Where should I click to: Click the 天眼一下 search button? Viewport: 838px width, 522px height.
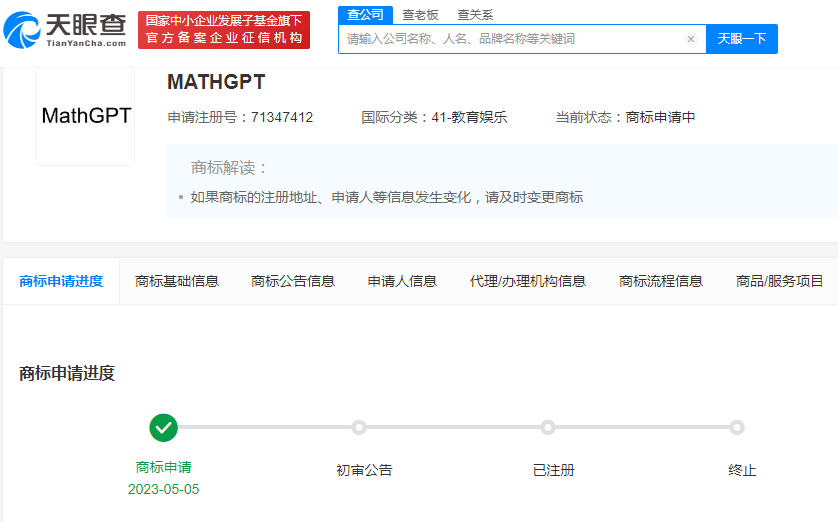click(x=742, y=39)
